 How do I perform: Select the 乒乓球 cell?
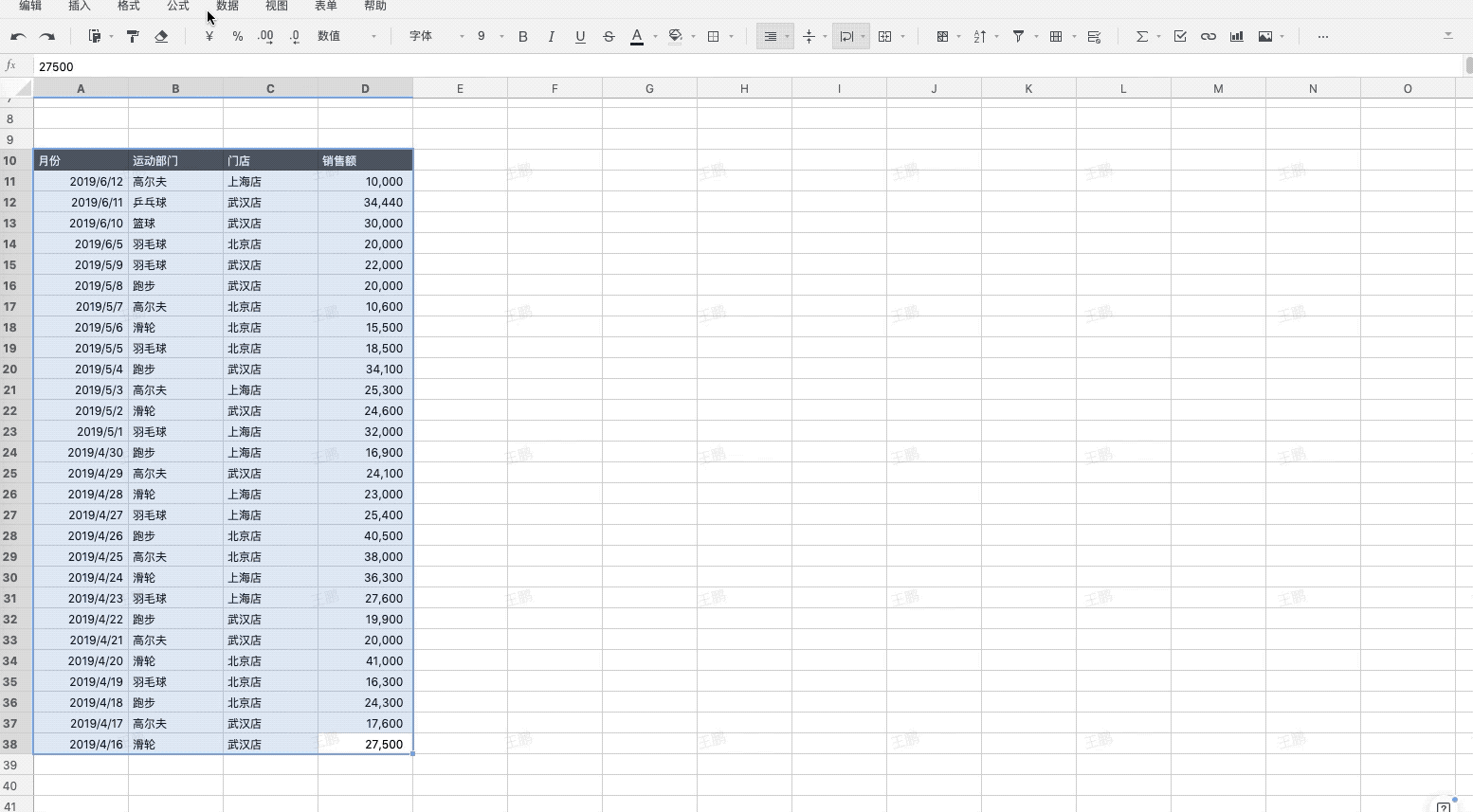click(x=175, y=202)
